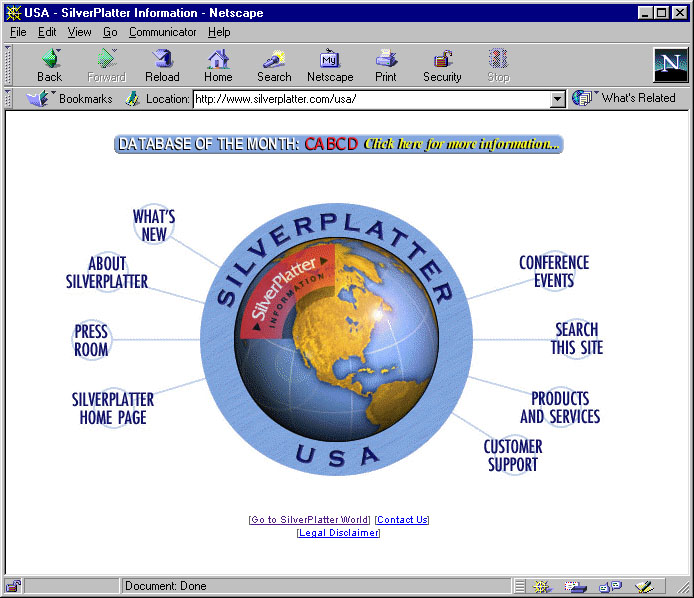Image resolution: width=694 pixels, height=598 pixels.
Task: Click inside the Location URL field
Action: (x=370, y=100)
